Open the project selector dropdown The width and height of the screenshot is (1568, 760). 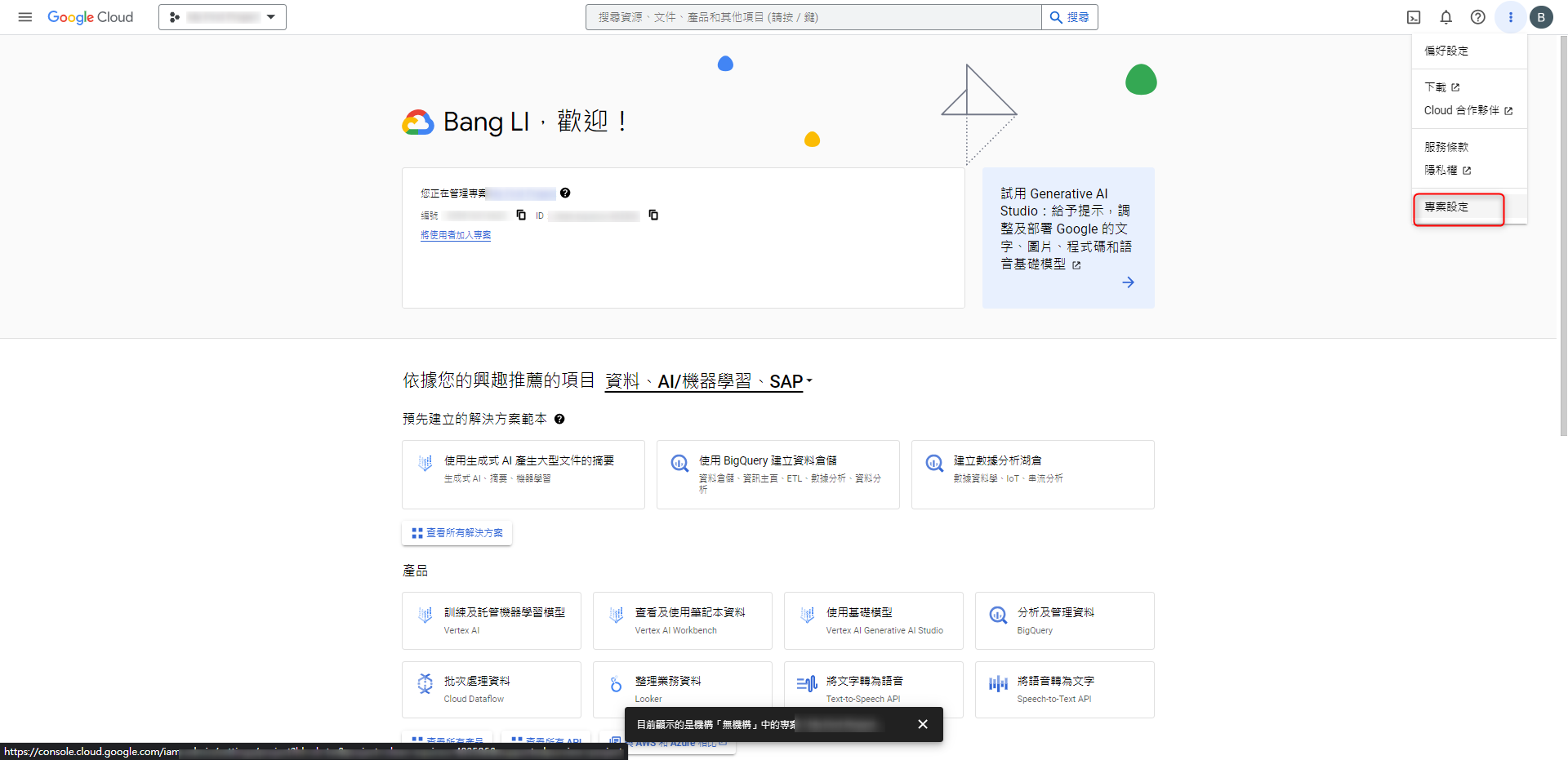point(222,17)
